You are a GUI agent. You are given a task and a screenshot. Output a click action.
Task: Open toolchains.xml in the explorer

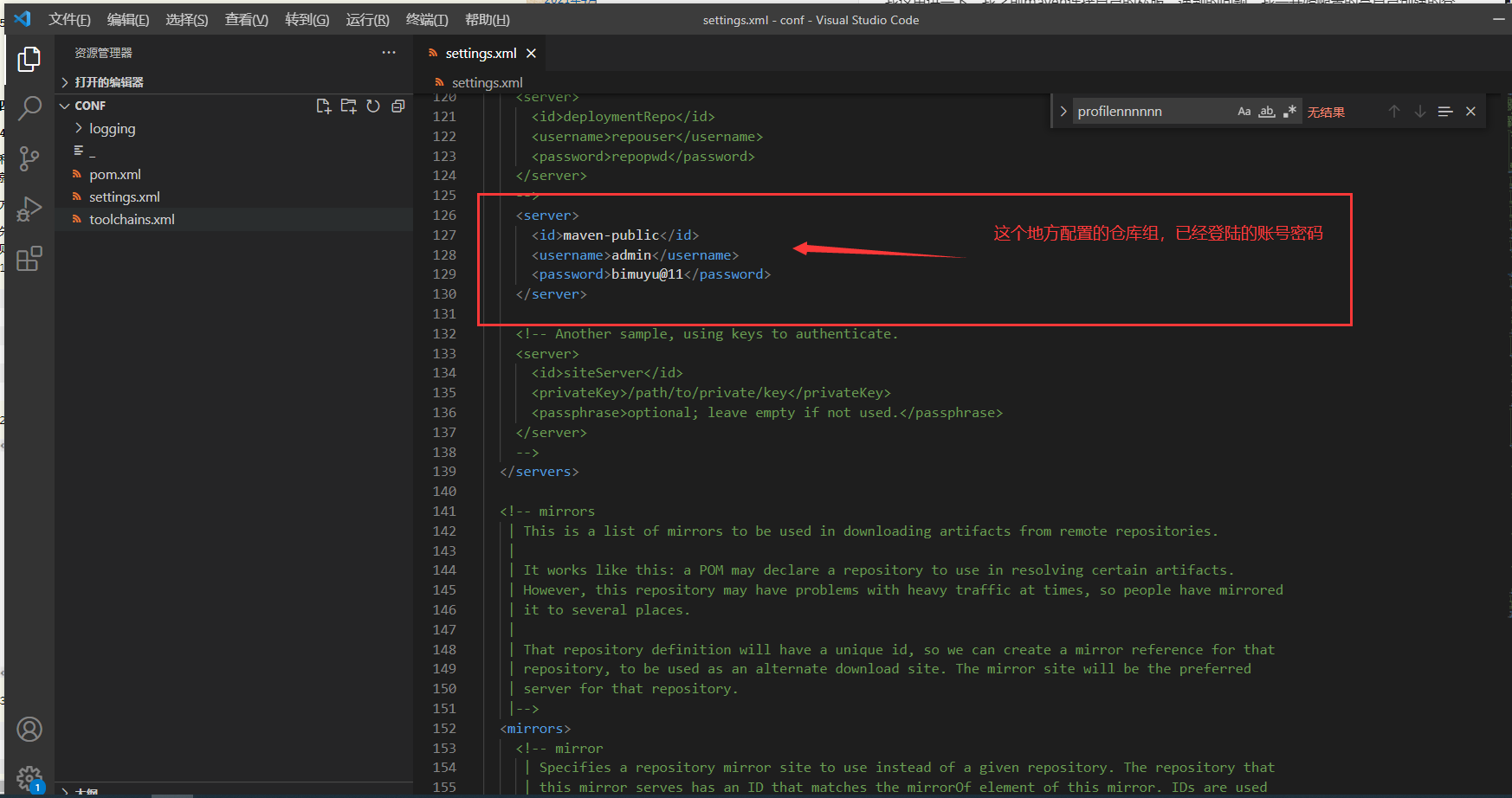[x=132, y=219]
